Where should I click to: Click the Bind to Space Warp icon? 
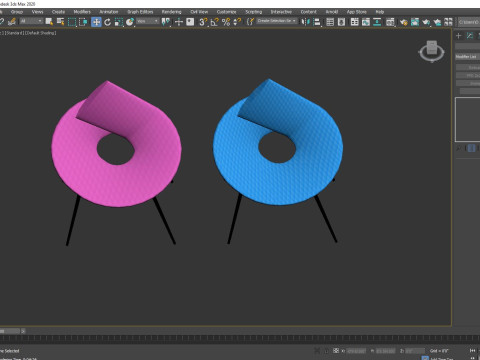pyautogui.click(x=12, y=22)
